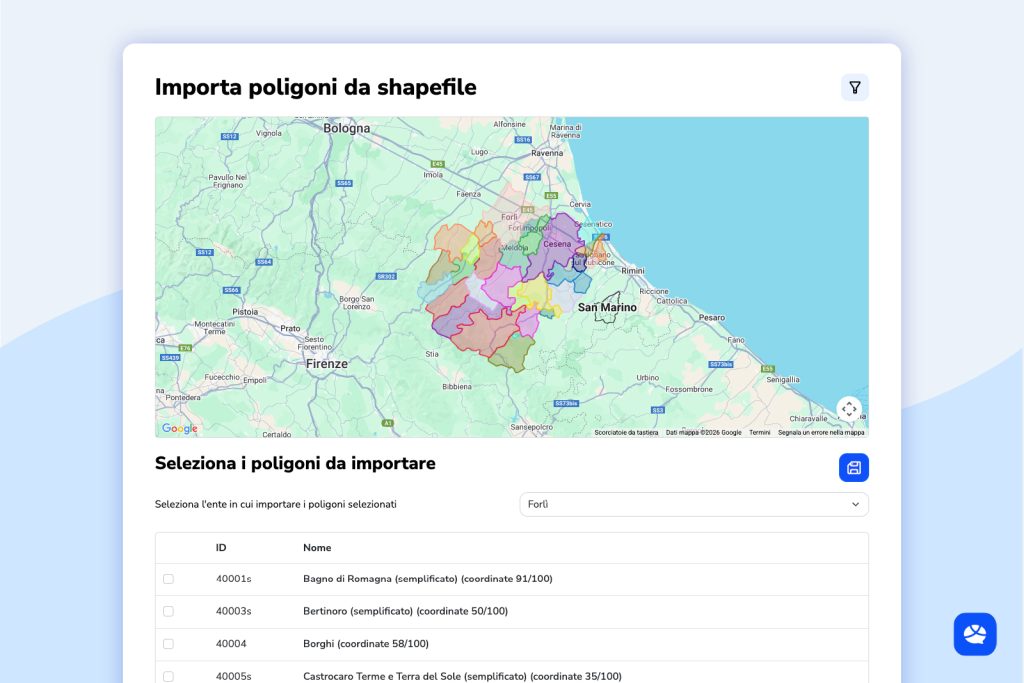Check the Bagno di Romagna row checkbox

click(x=168, y=579)
